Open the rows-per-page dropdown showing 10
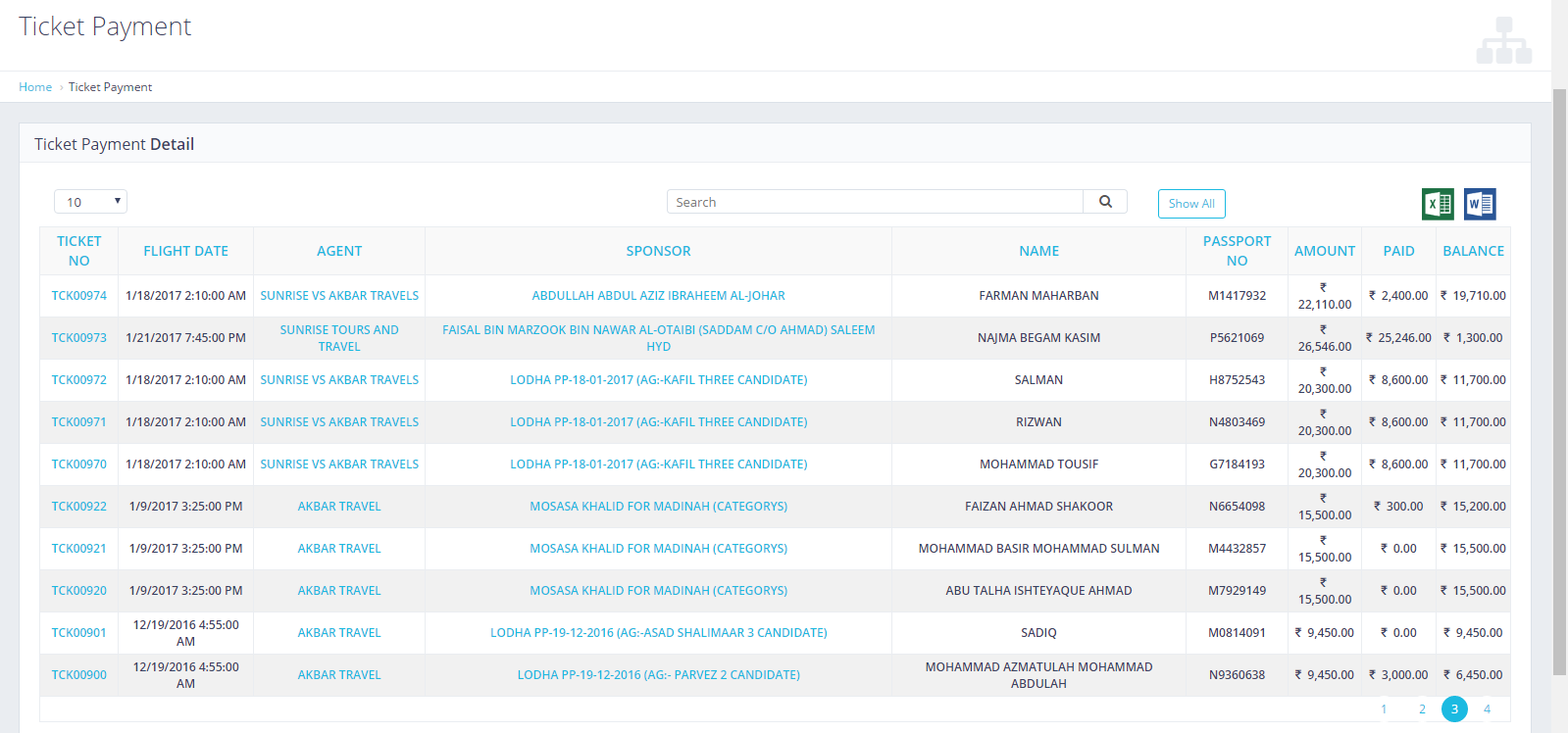 tap(90, 202)
